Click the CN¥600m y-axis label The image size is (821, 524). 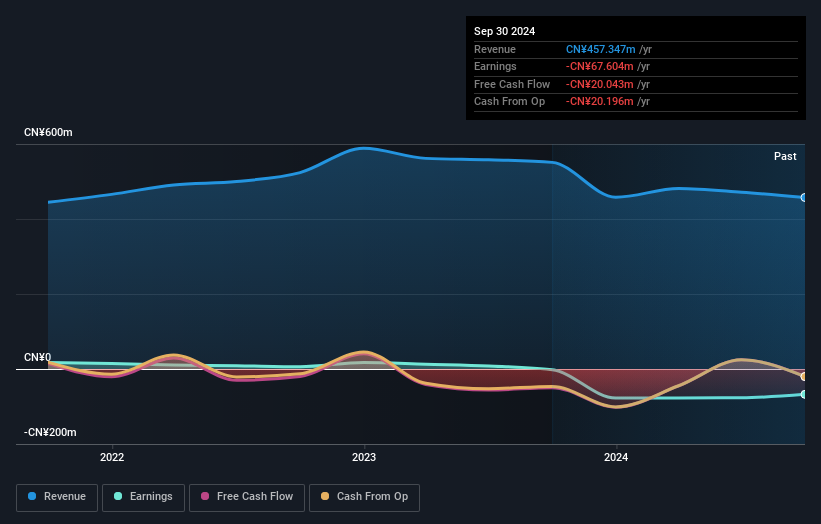[48, 132]
